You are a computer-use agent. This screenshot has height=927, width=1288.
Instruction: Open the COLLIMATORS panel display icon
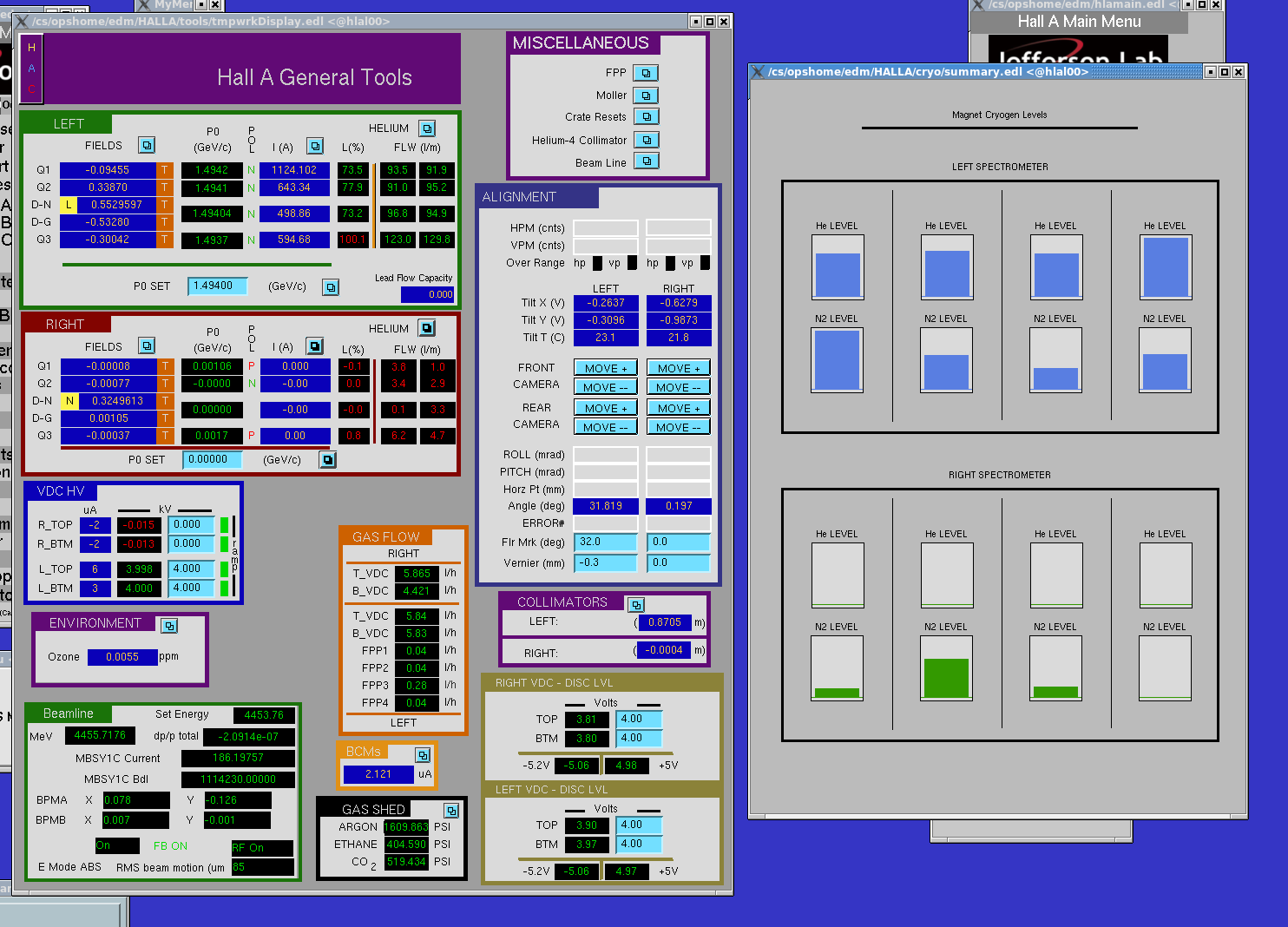(636, 604)
